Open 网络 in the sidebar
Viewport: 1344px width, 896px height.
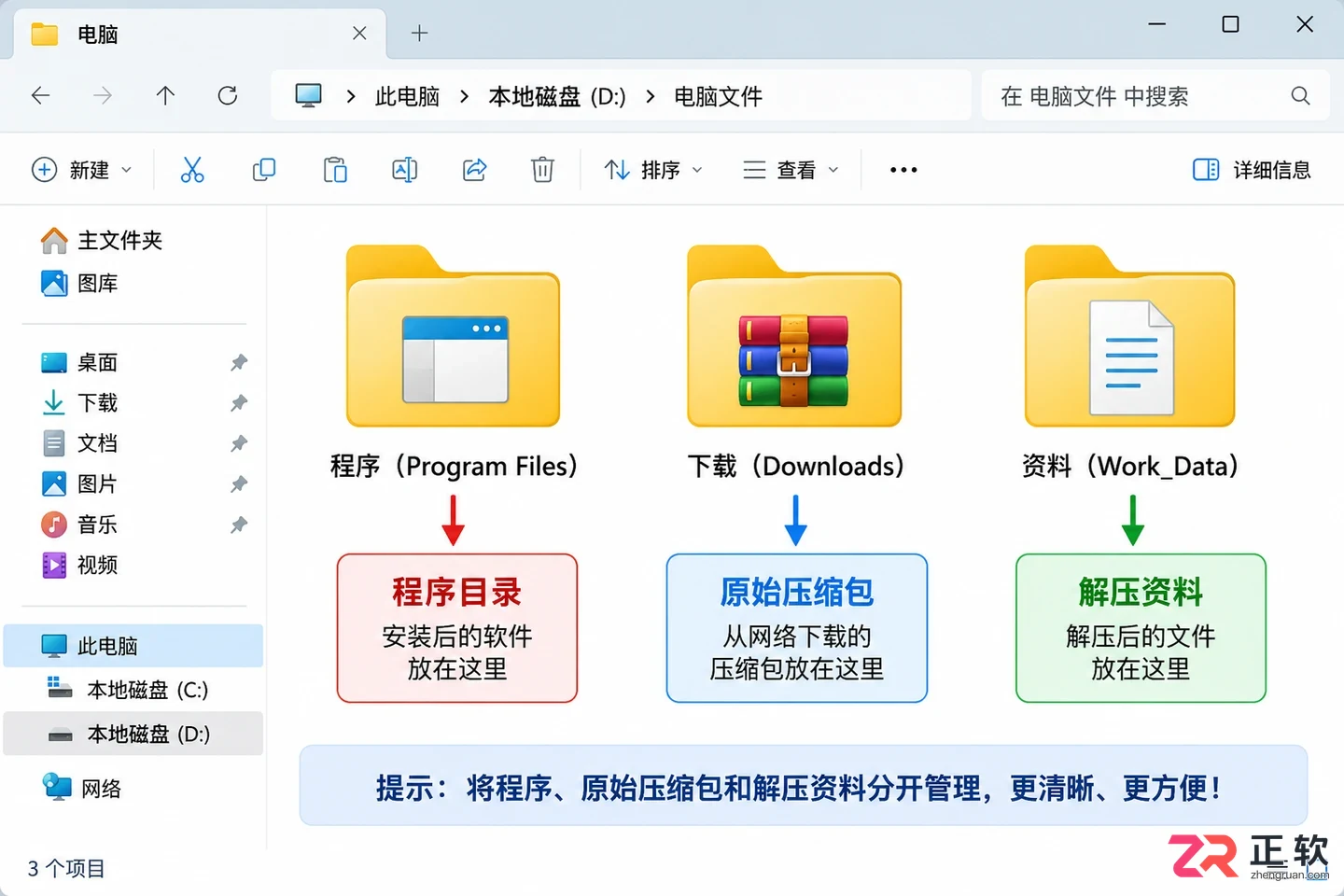pos(82,789)
